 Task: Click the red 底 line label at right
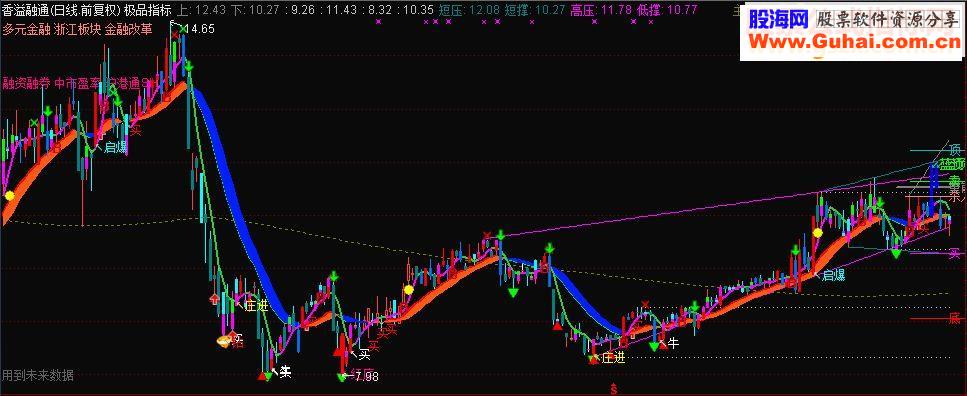click(955, 319)
